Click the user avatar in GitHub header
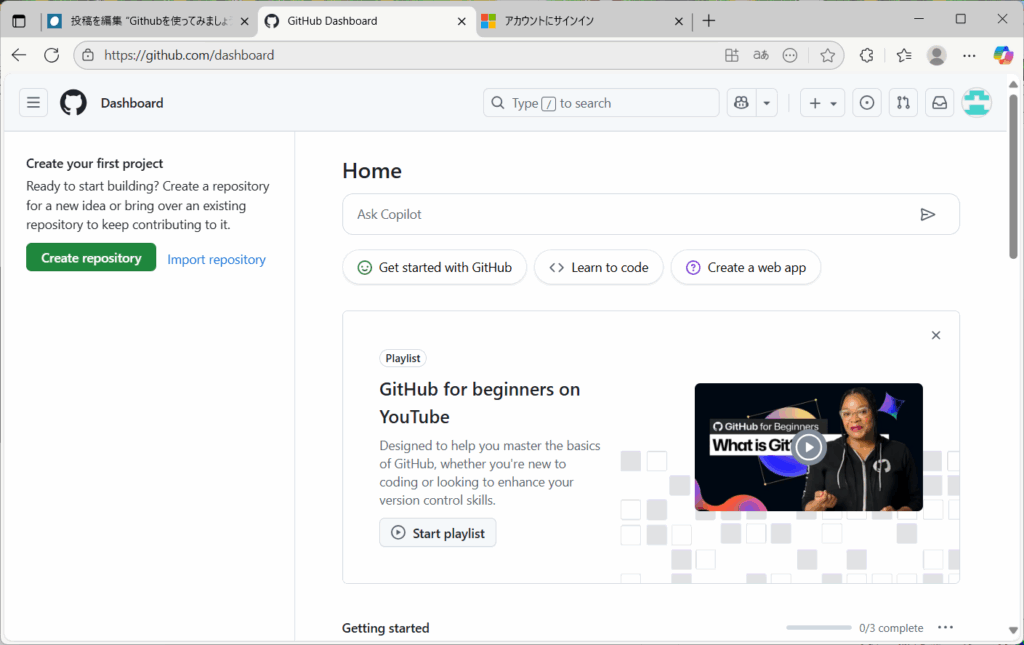 (976, 103)
